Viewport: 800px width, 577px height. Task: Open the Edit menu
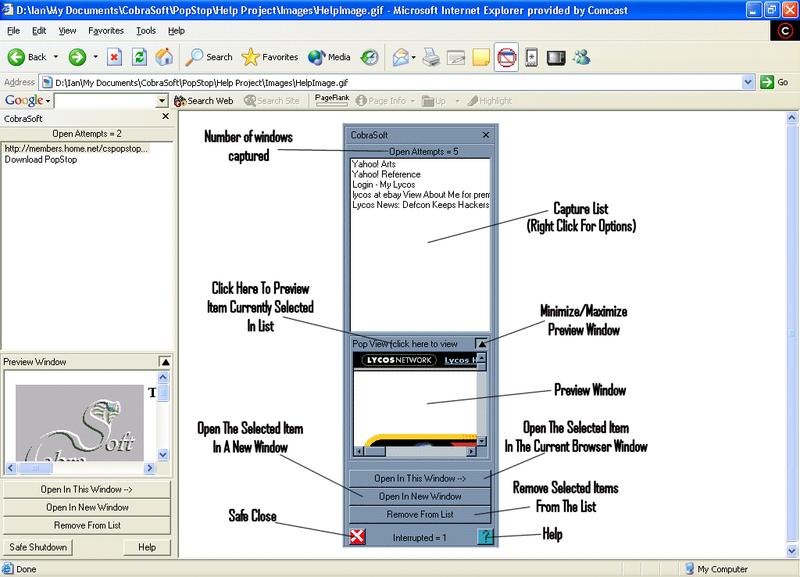click(39, 31)
